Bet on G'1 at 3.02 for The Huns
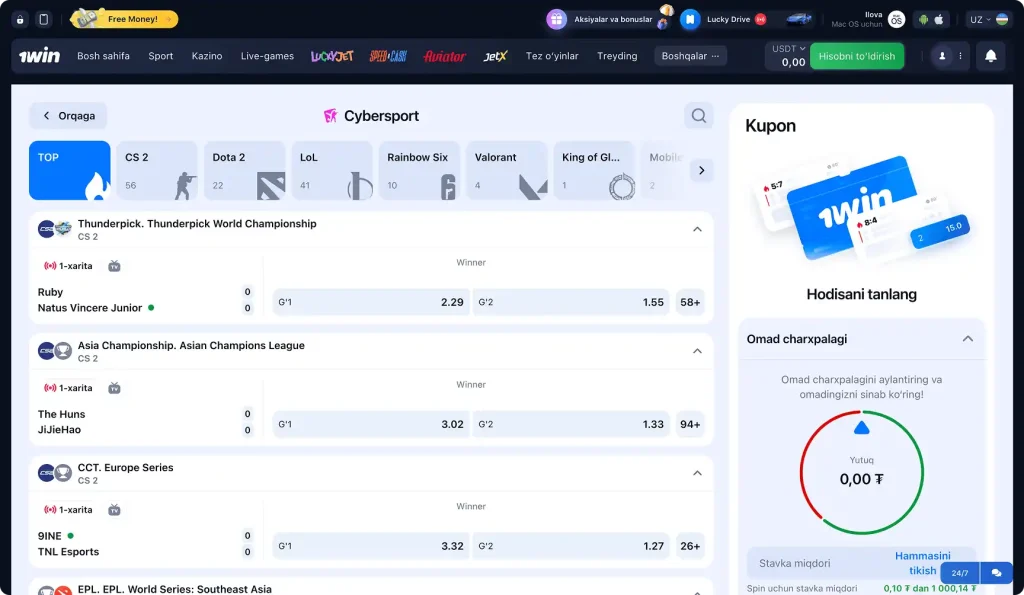 371,425
